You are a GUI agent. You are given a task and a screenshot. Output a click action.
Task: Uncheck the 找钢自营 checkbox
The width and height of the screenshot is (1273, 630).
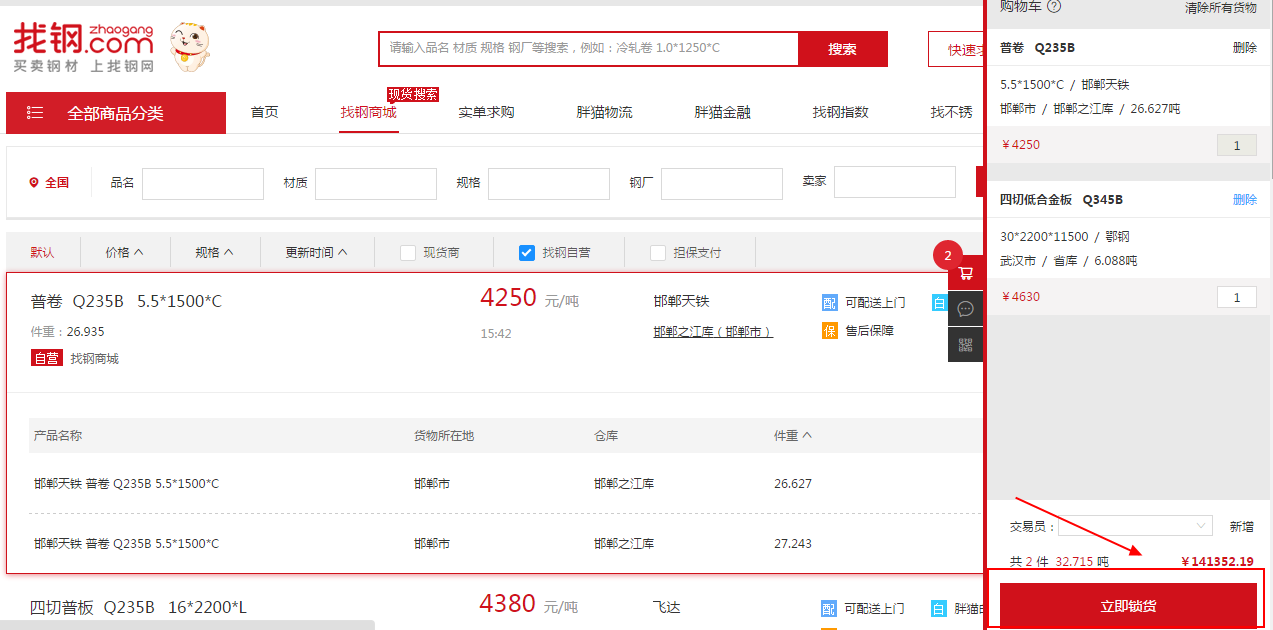(x=527, y=253)
